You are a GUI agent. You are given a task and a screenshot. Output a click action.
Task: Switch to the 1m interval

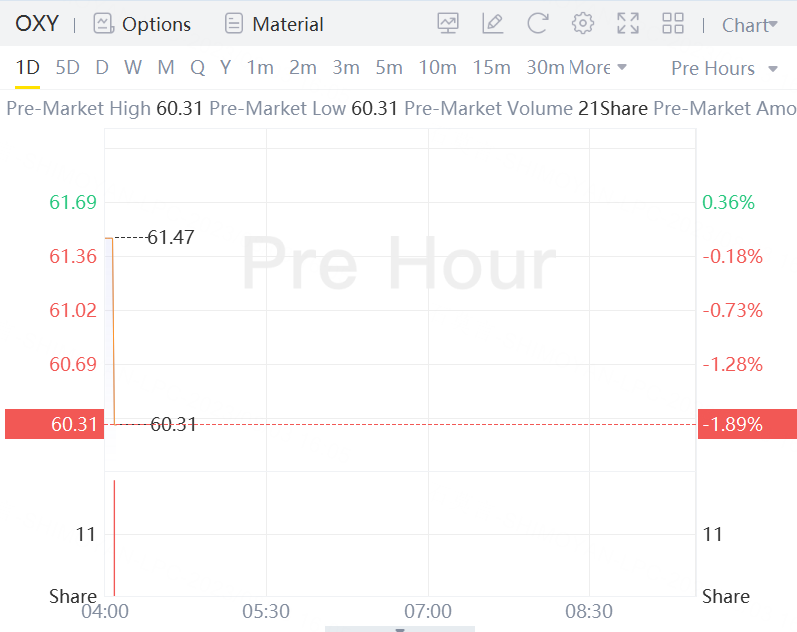[x=260, y=68]
